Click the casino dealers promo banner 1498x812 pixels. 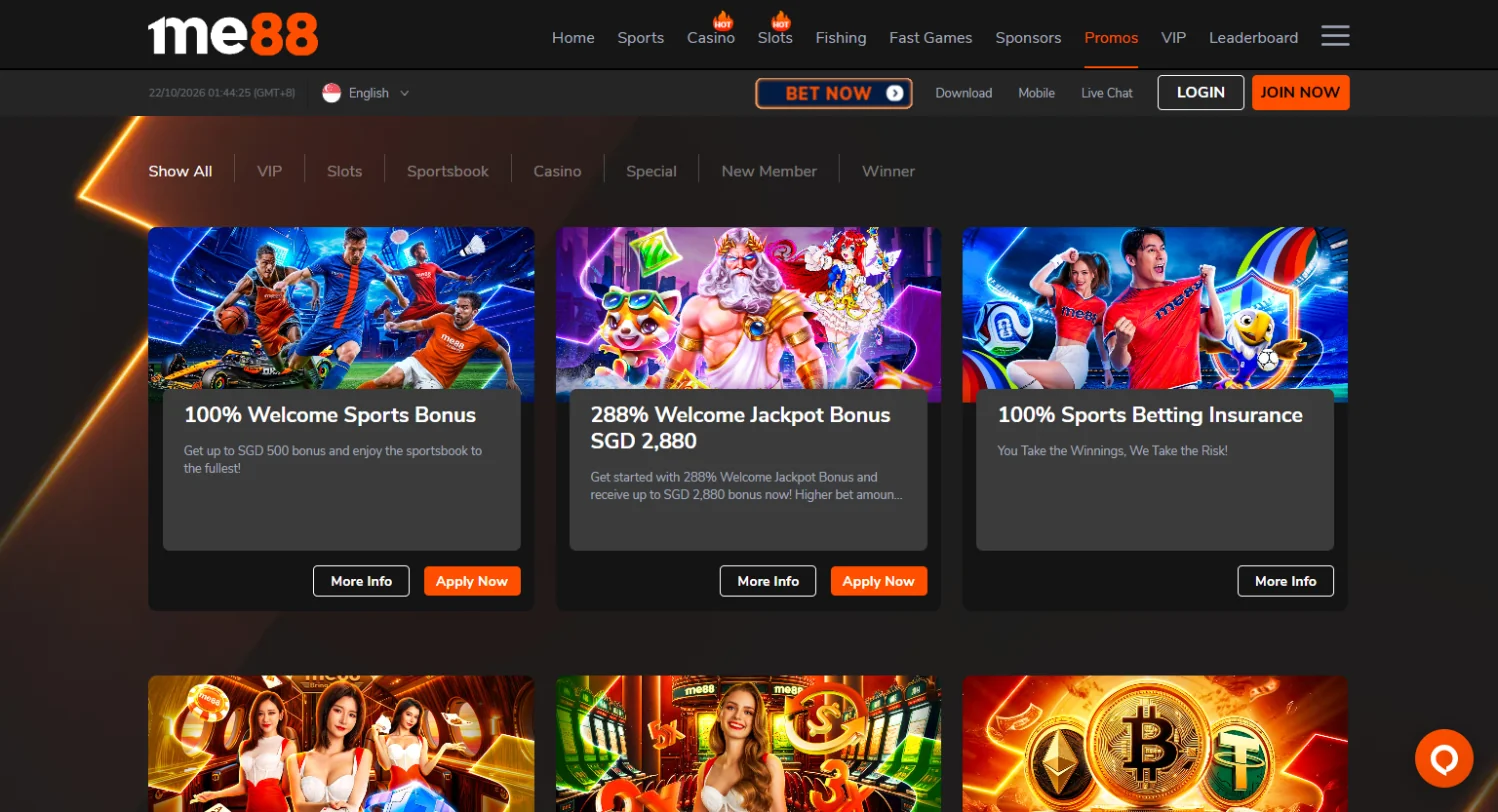[x=341, y=743]
